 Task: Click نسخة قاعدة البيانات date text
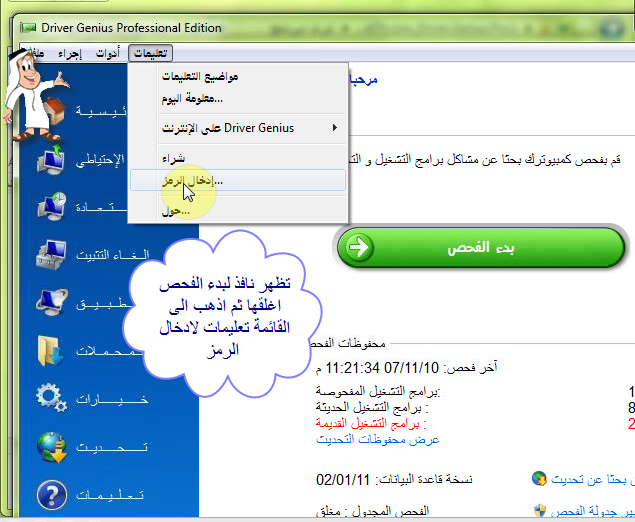click(394, 479)
